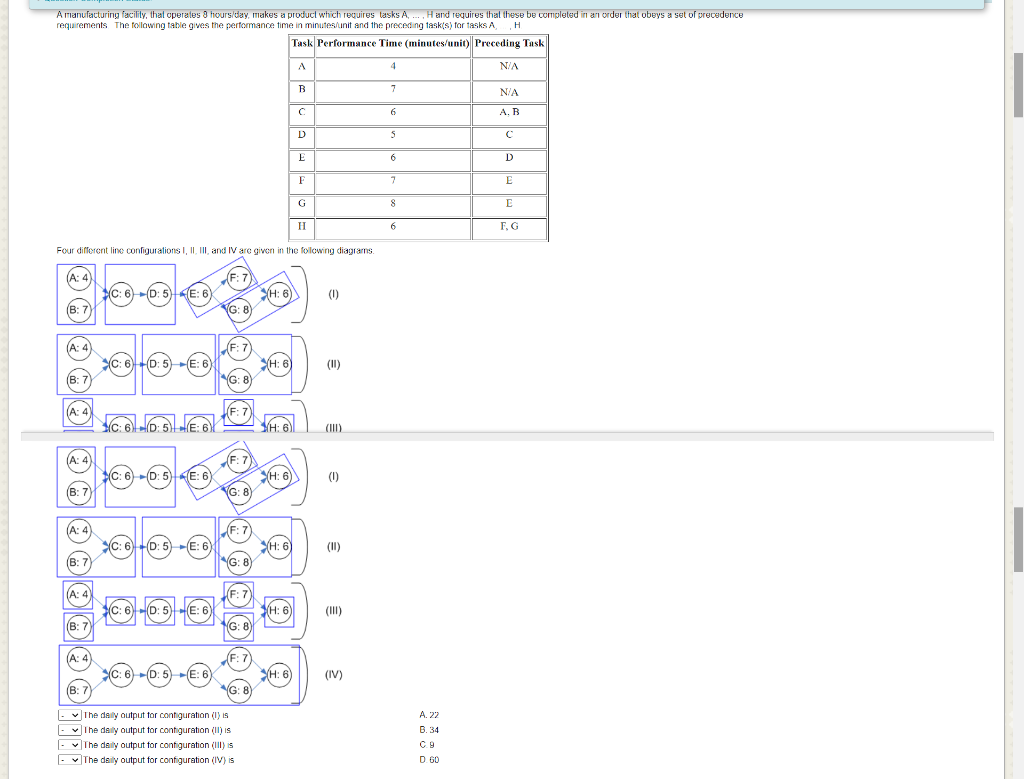Open dropdown for configuration (I) daily output

point(69,715)
